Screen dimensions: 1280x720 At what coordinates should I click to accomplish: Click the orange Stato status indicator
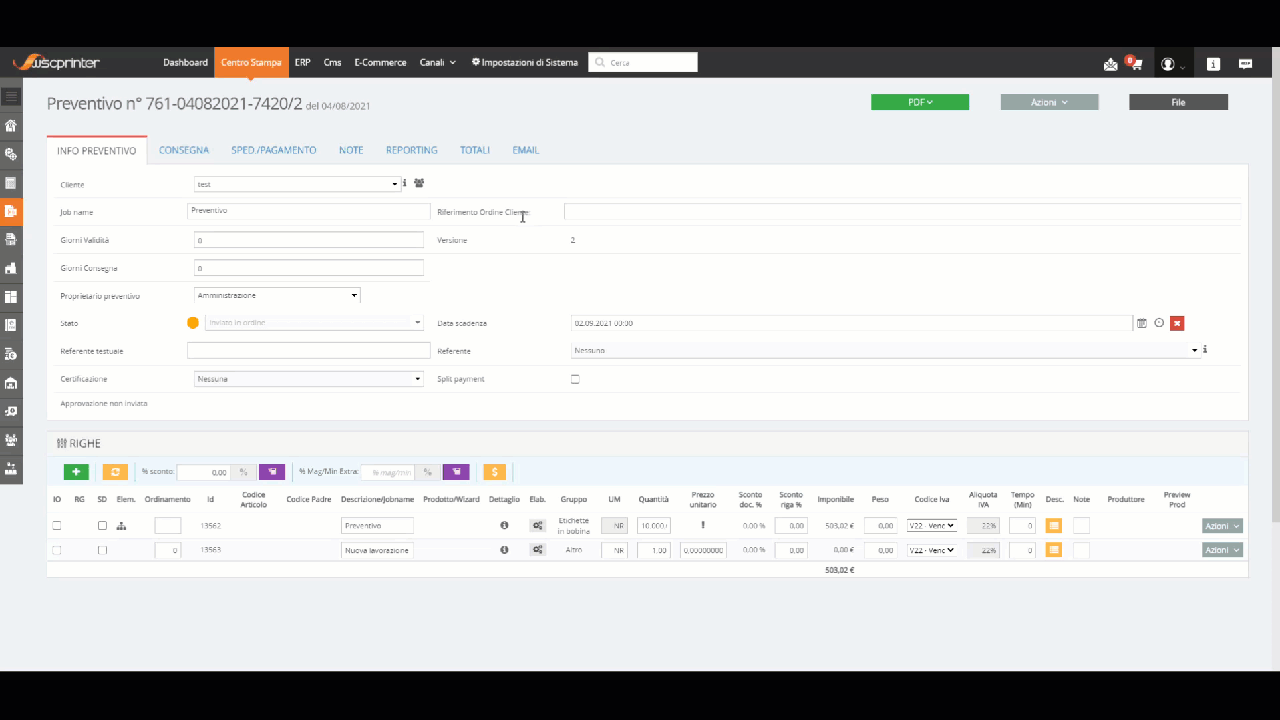coord(193,323)
